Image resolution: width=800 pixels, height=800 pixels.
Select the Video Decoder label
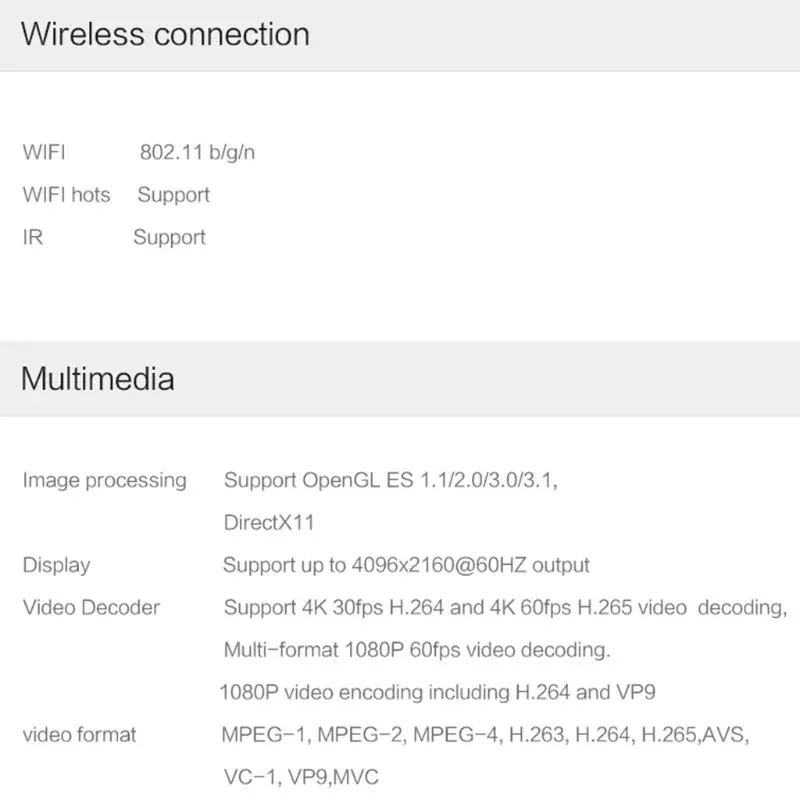[91, 607]
